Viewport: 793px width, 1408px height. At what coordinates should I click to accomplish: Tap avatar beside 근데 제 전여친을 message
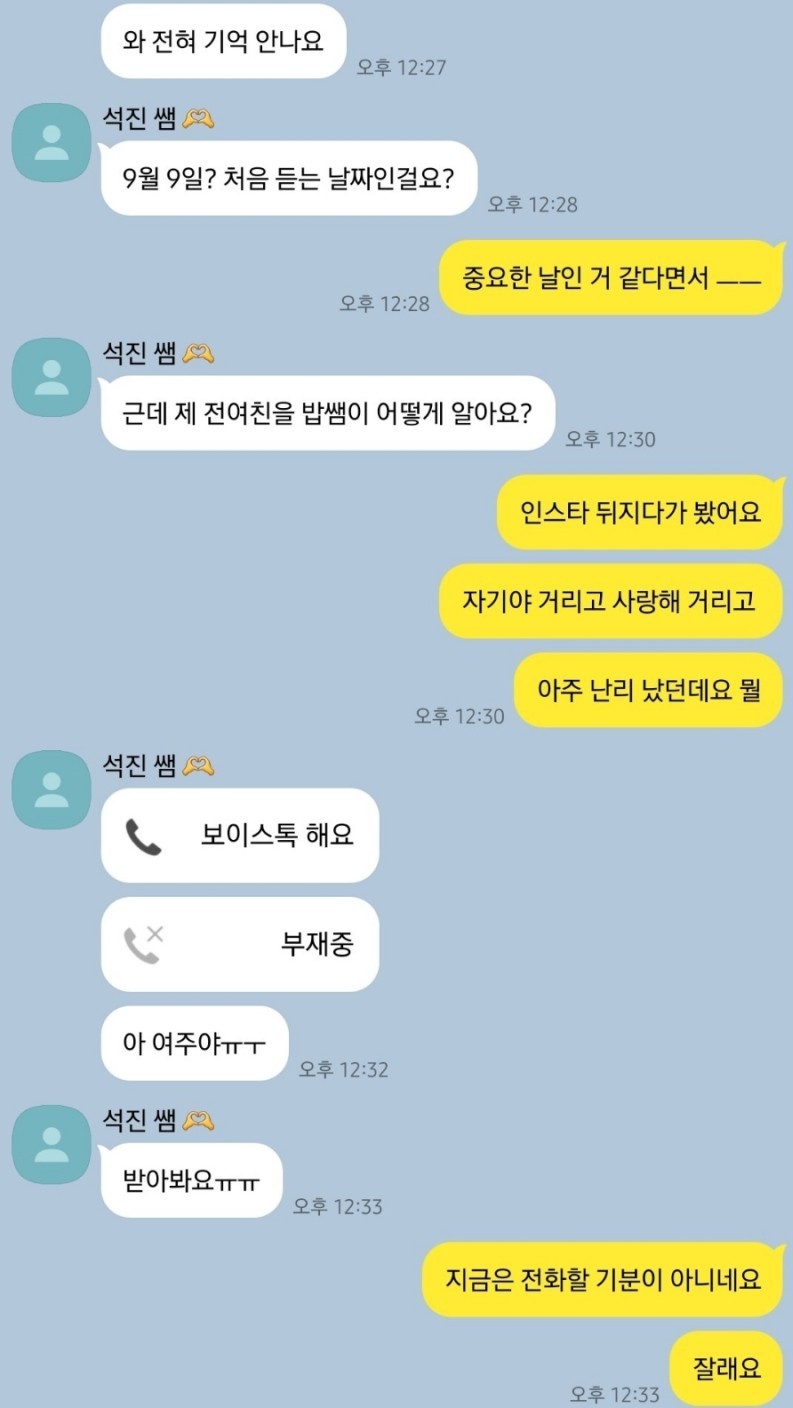tap(51, 377)
